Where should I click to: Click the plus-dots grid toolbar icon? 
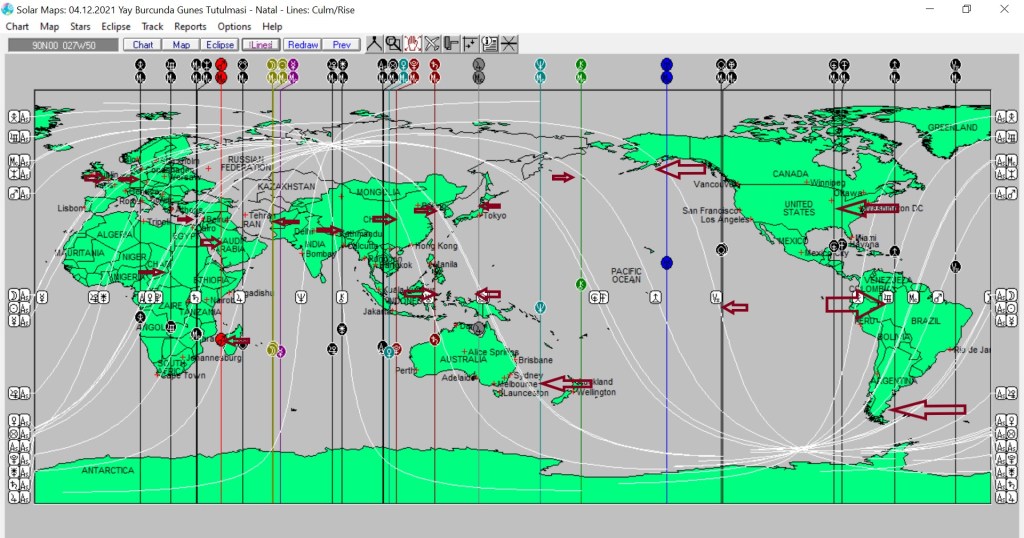[x=470, y=44]
